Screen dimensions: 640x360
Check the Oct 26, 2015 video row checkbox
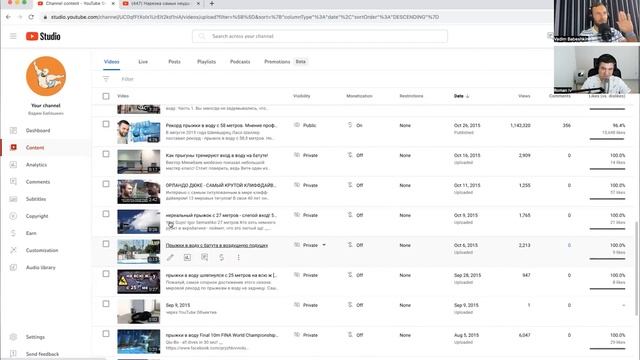[106, 124]
